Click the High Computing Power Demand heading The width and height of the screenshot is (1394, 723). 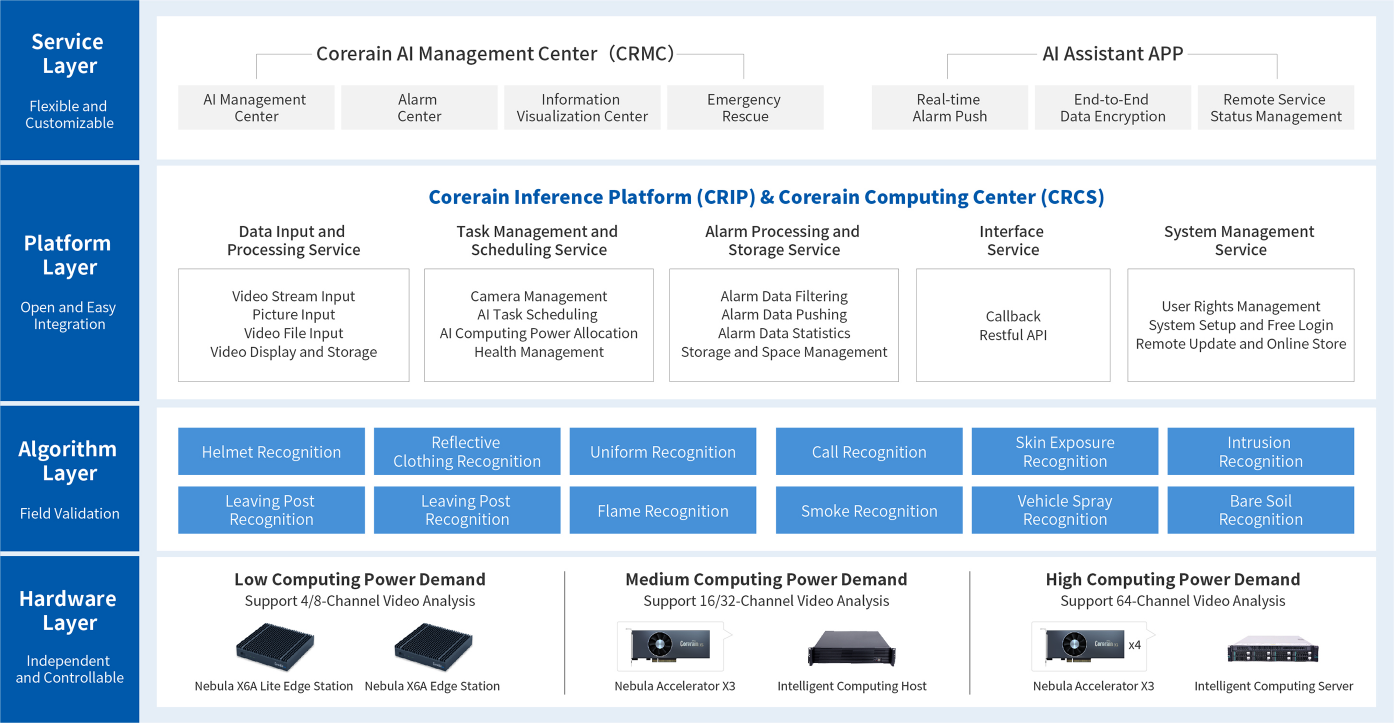click(x=1173, y=579)
